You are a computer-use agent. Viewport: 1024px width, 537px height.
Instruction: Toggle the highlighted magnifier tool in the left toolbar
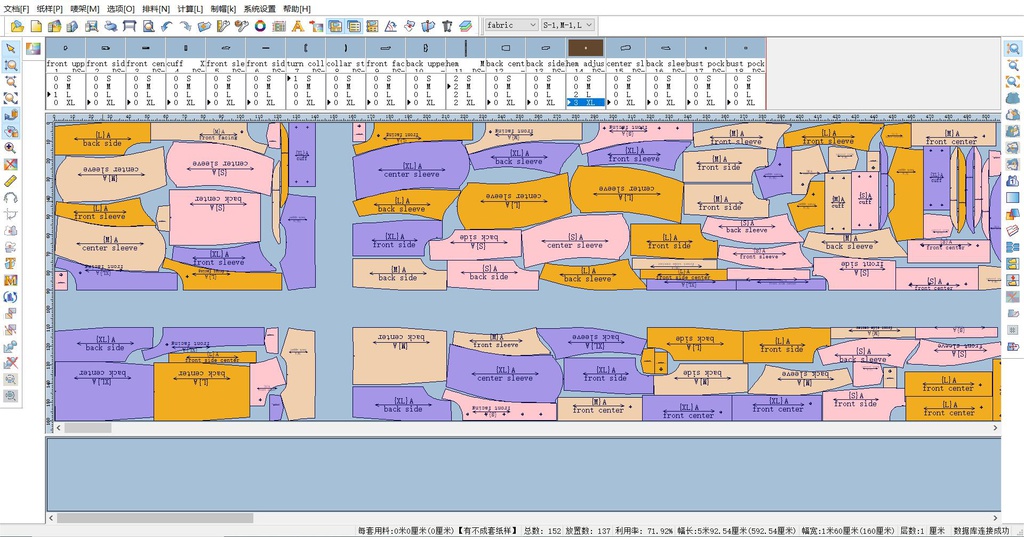[x=11, y=65]
